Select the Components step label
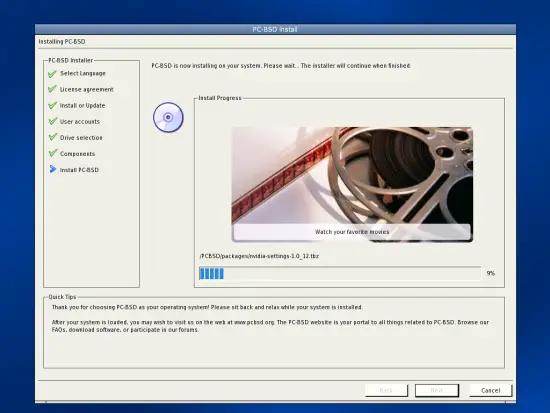550x413 pixels. pos(77,154)
